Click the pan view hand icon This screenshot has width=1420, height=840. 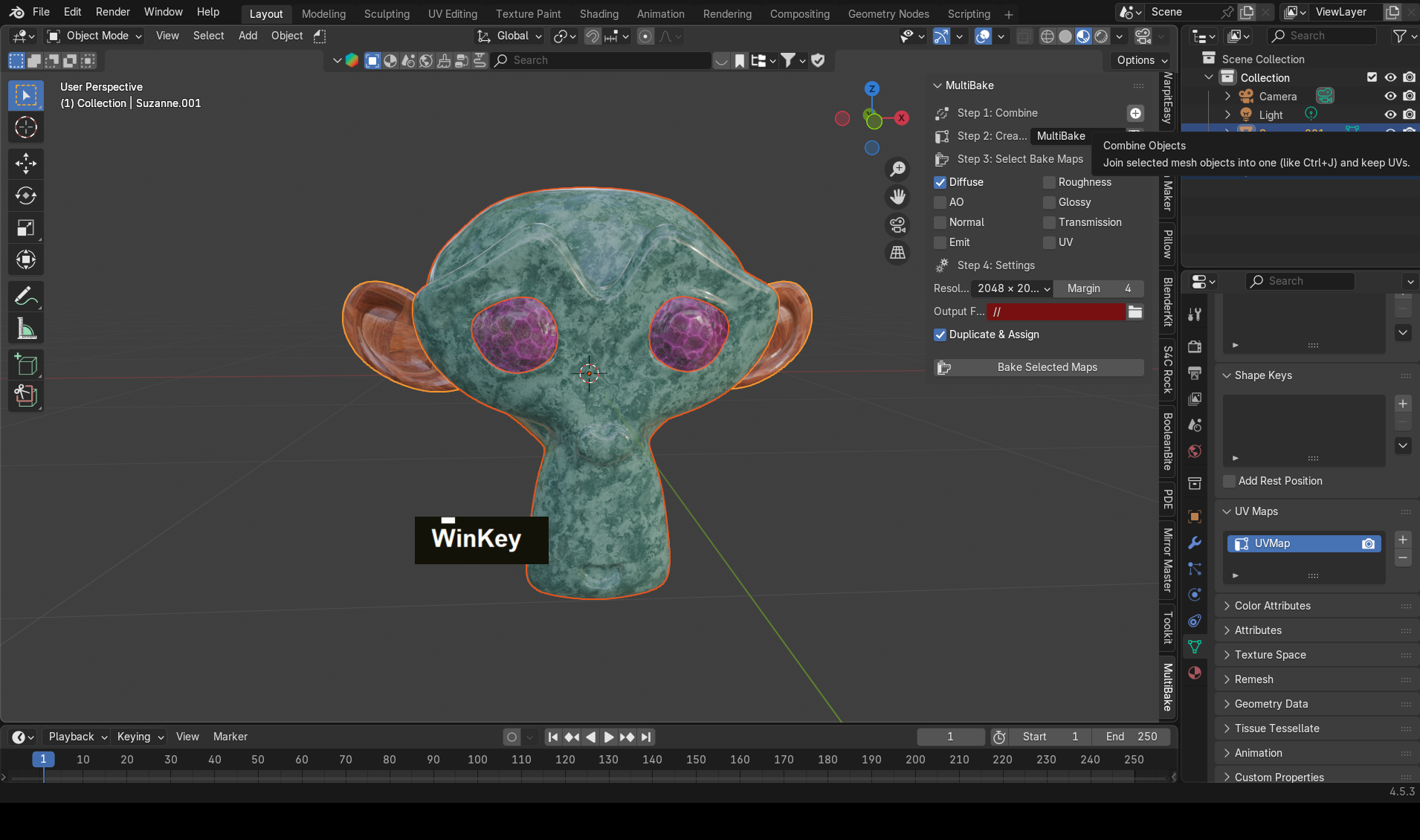coord(898,197)
